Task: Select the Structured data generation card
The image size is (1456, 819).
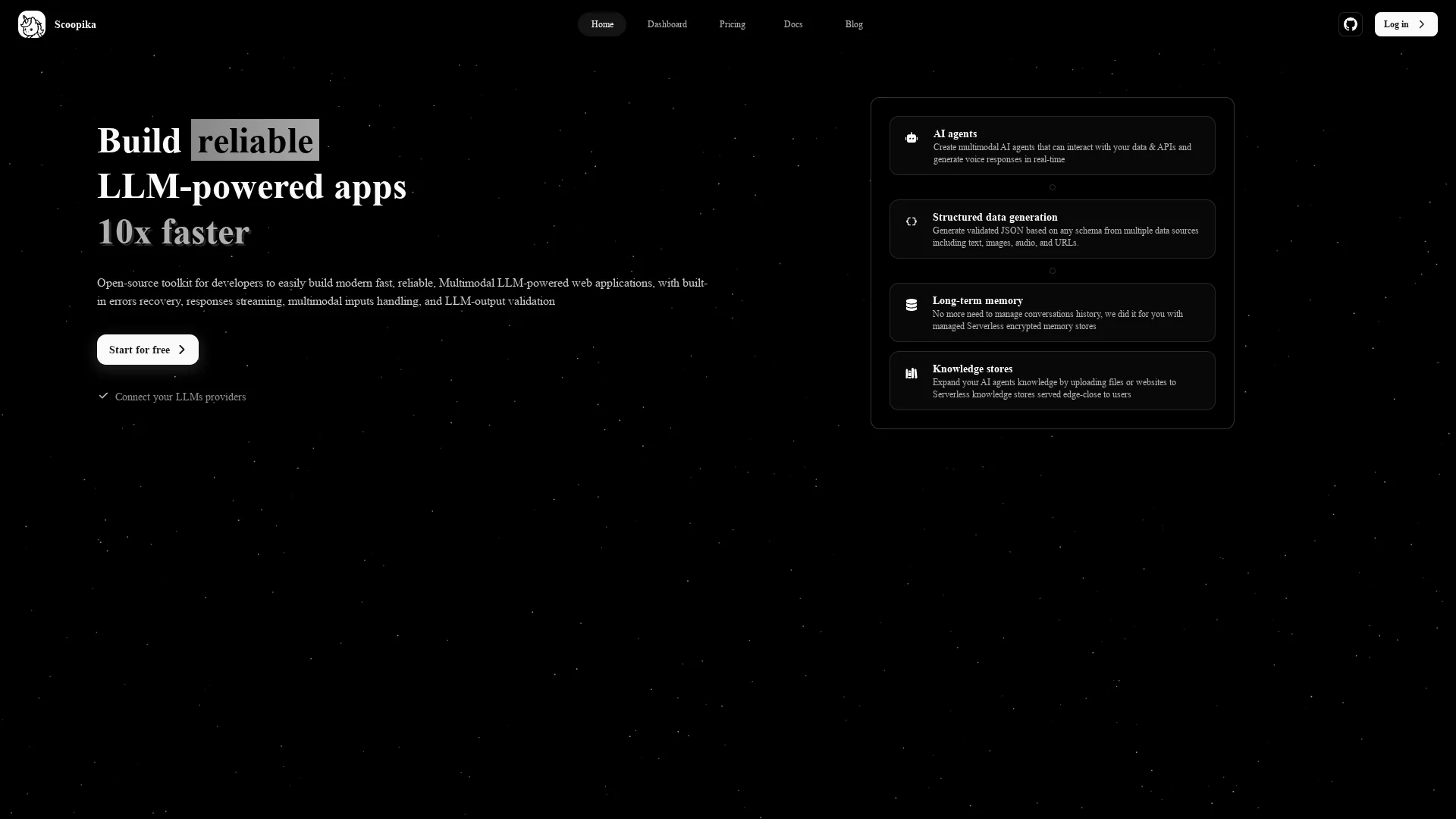Action: (x=1053, y=229)
